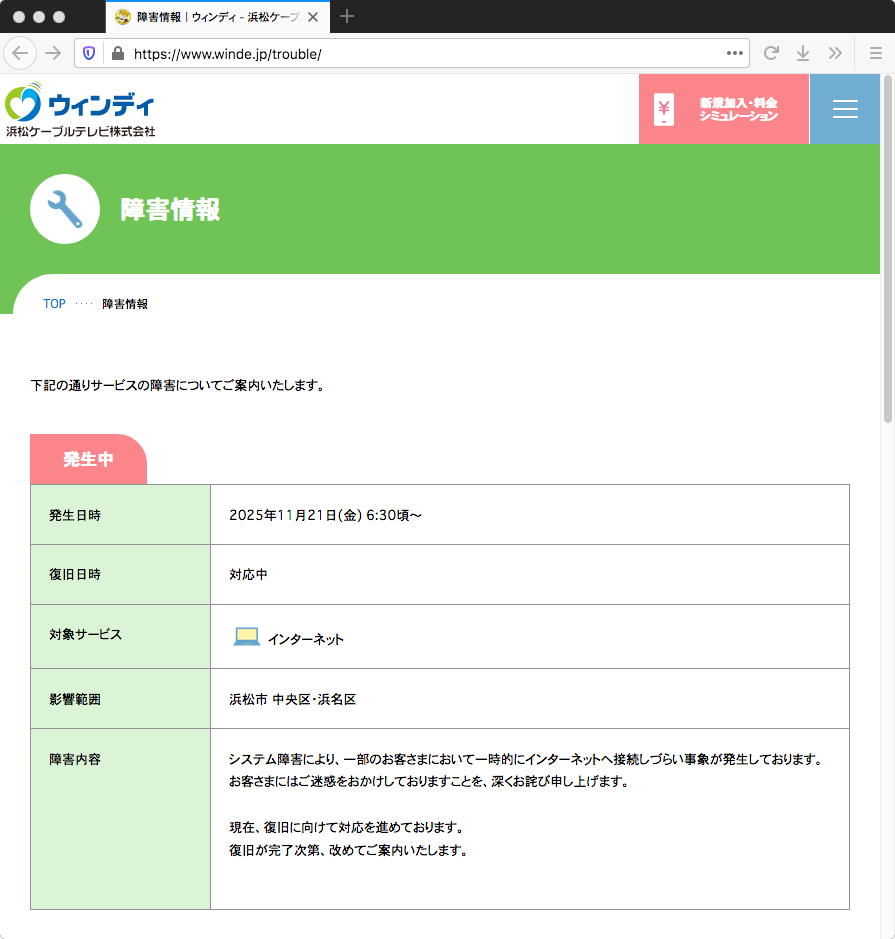Open the ウィンディ site logo
This screenshot has height=939, width=895.
coord(80,110)
